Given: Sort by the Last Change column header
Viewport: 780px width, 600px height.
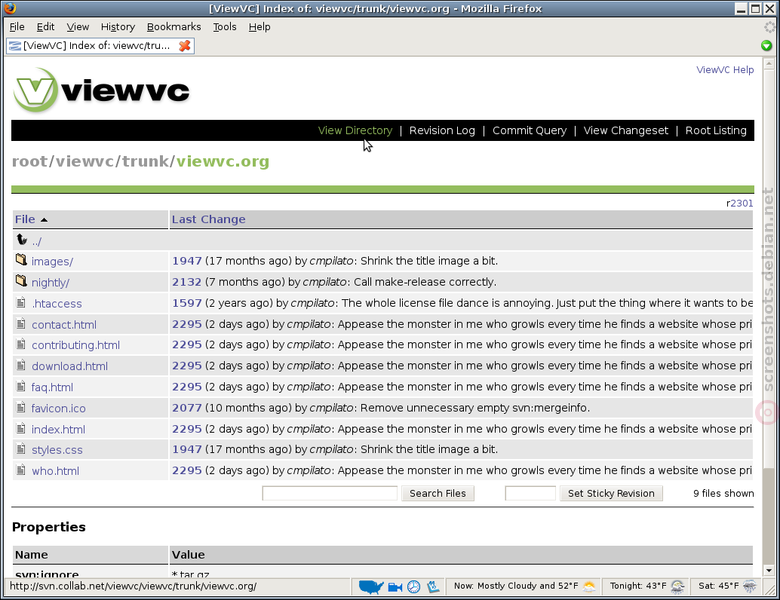Looking at the screenshot, I should click(x=208, y=219).
